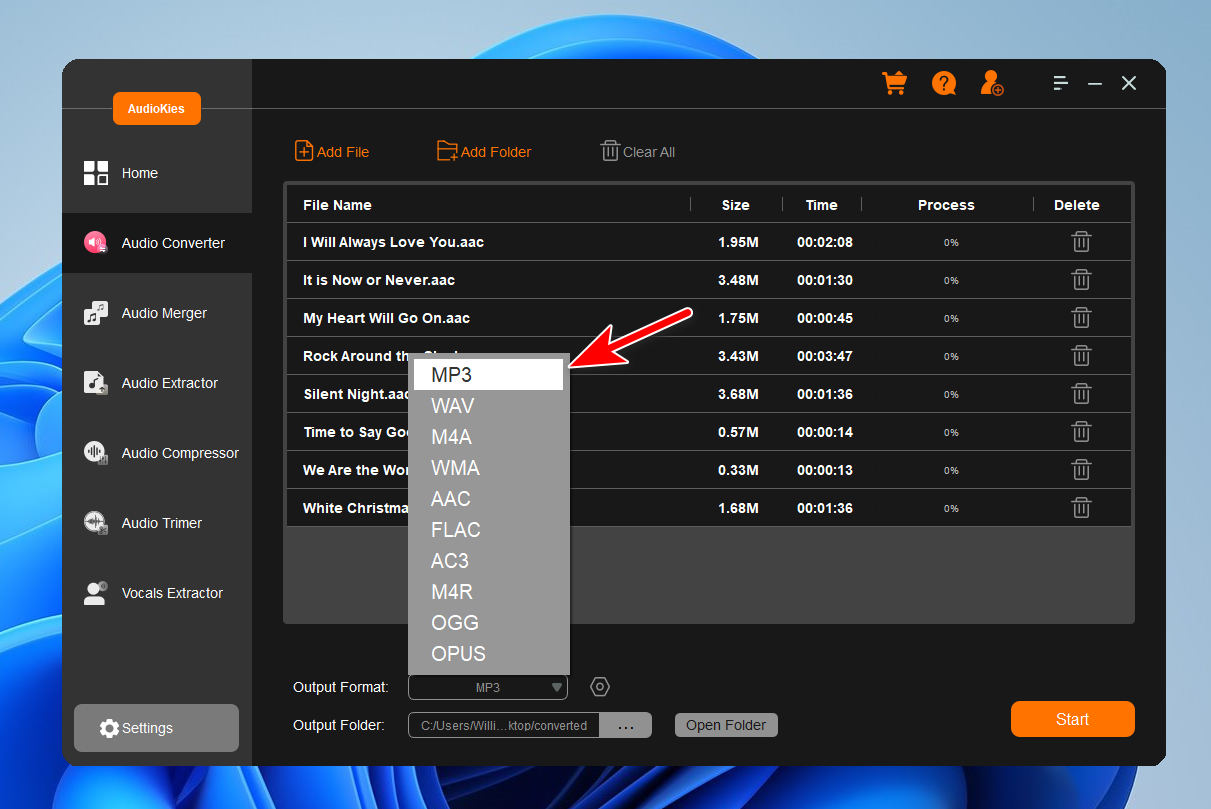Choose OPUS output format
The width and height of the screenshot is (1211, 809).
[x=488, y=654]
